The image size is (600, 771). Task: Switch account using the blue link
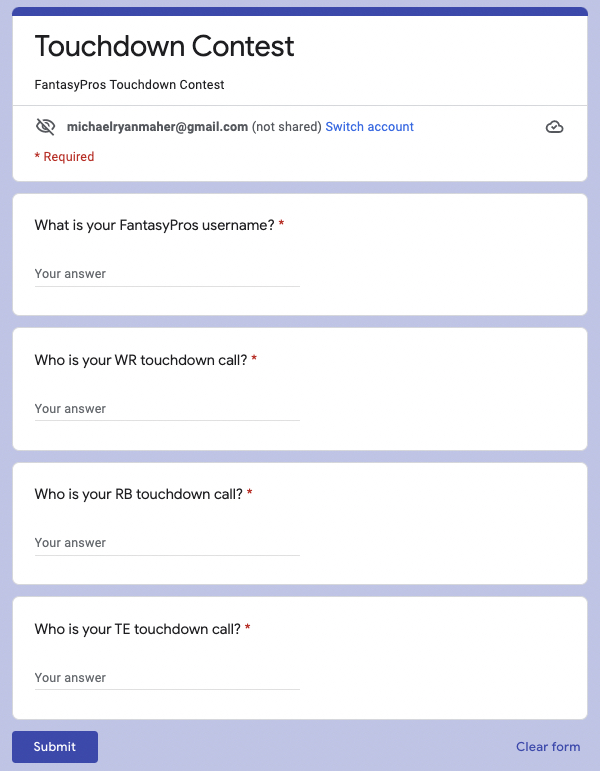pyautogui.click(x=369, y=127)
